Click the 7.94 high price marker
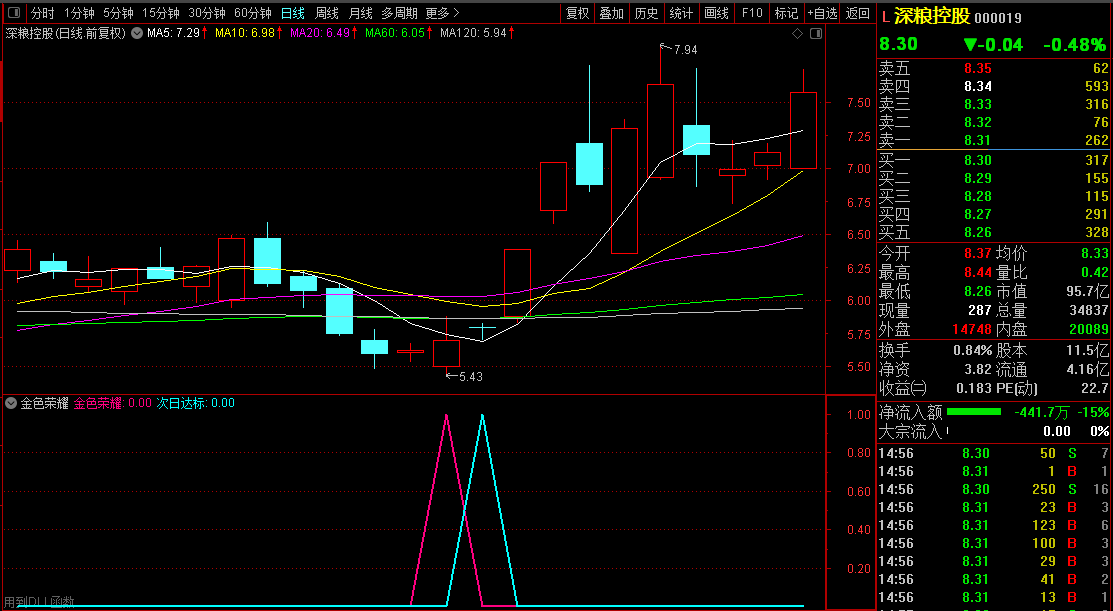Screen dimensions: 1113x611 [x=686, y=50]
